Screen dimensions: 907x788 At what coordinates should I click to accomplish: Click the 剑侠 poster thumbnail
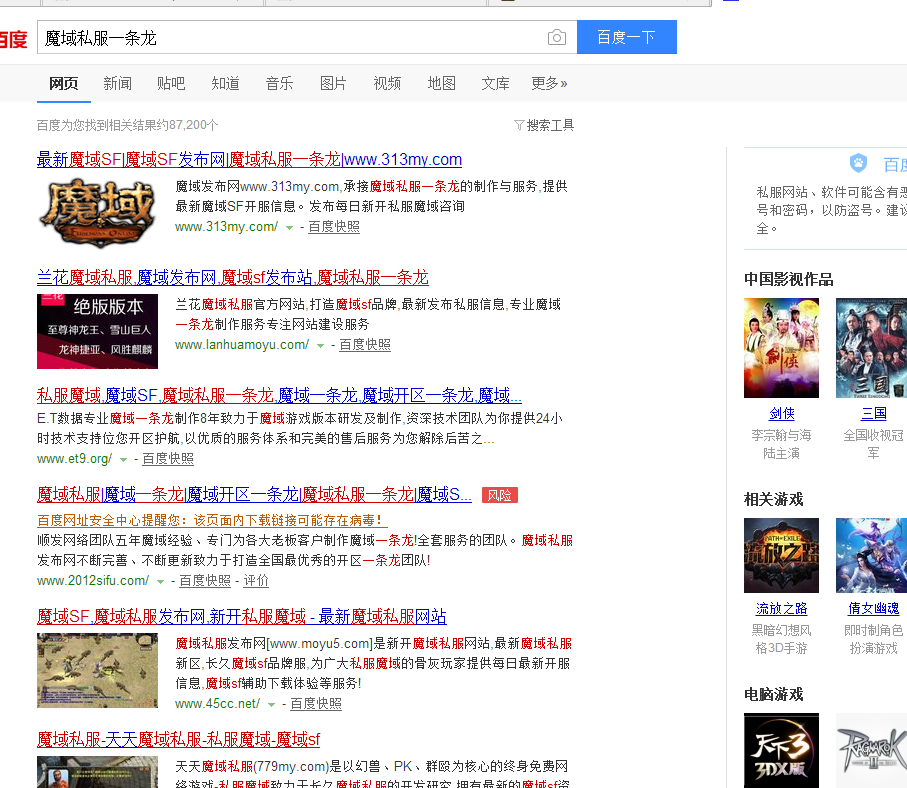point(781,348)
